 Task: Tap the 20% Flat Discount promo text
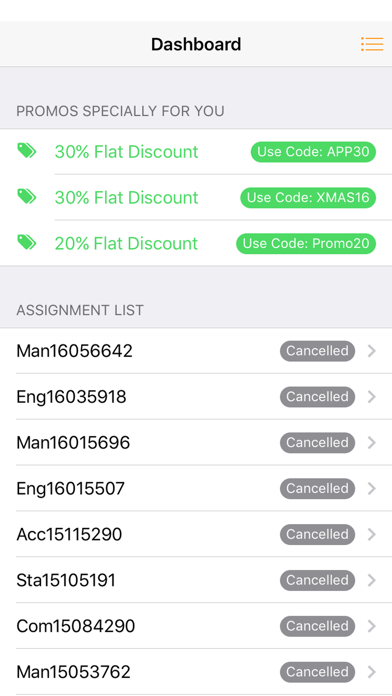(x=127, y=243)
